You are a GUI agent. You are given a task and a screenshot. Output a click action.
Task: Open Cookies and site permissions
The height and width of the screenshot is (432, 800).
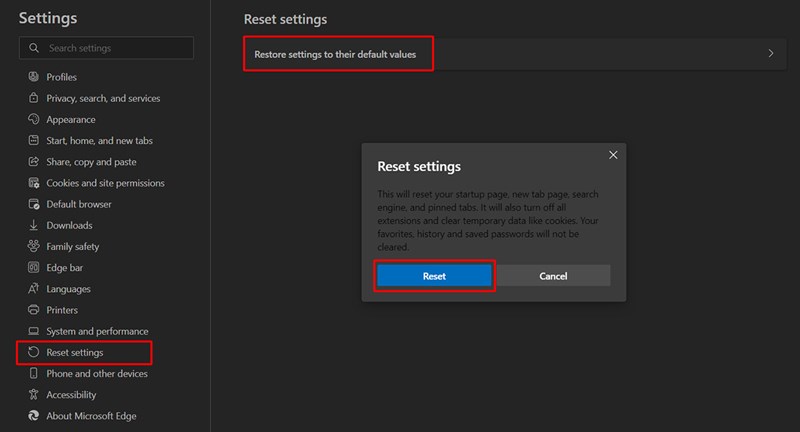105,183
